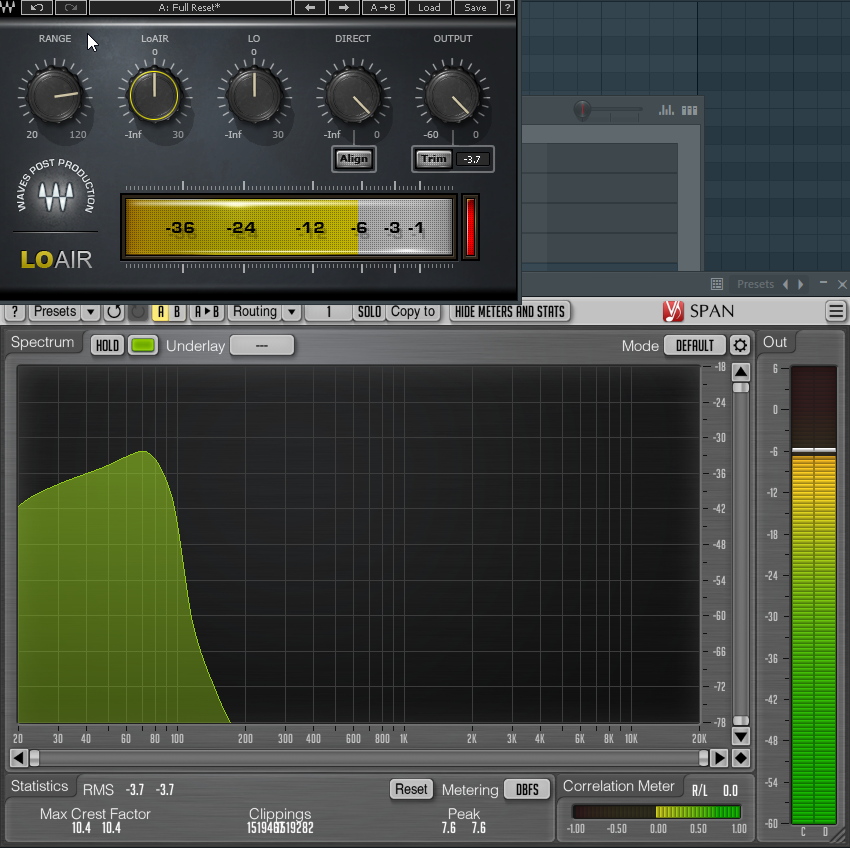Enable SOLO in SPAN toolbar
This screenshot has width=850, height=848.
click(369, 312)
